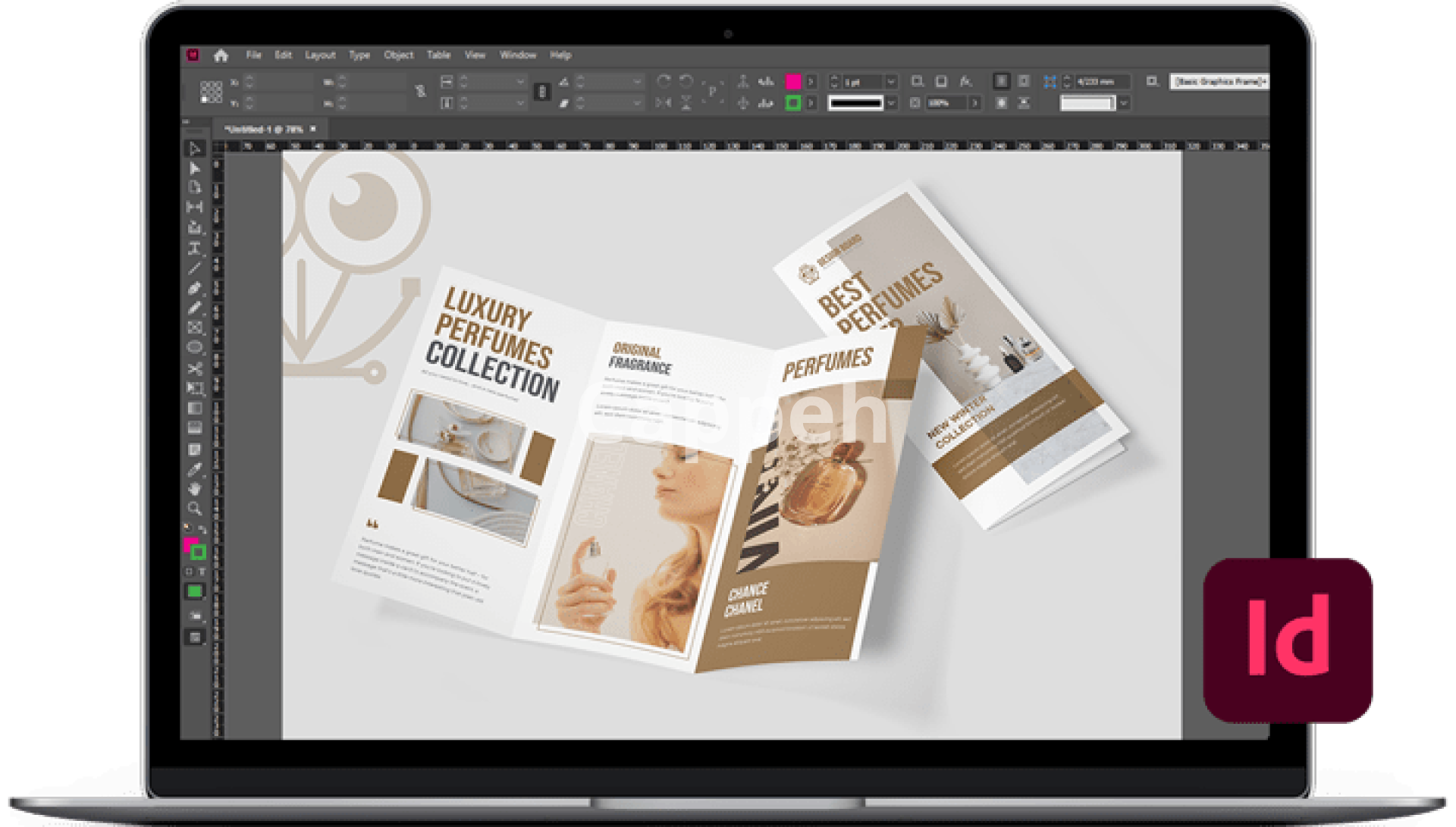Click the Home icon

pos(221,55)
